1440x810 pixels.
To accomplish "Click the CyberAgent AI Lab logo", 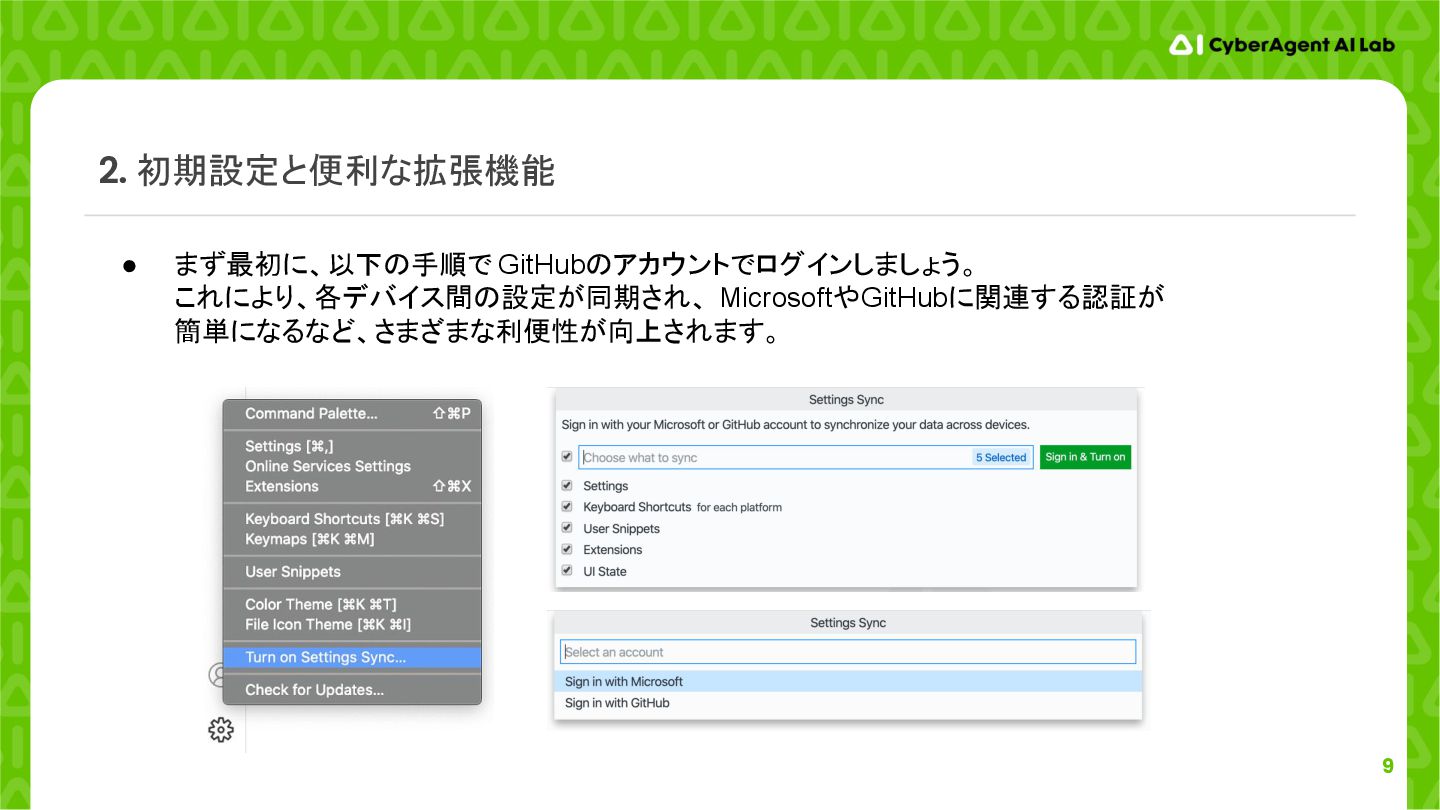I will click(1282, 45).
